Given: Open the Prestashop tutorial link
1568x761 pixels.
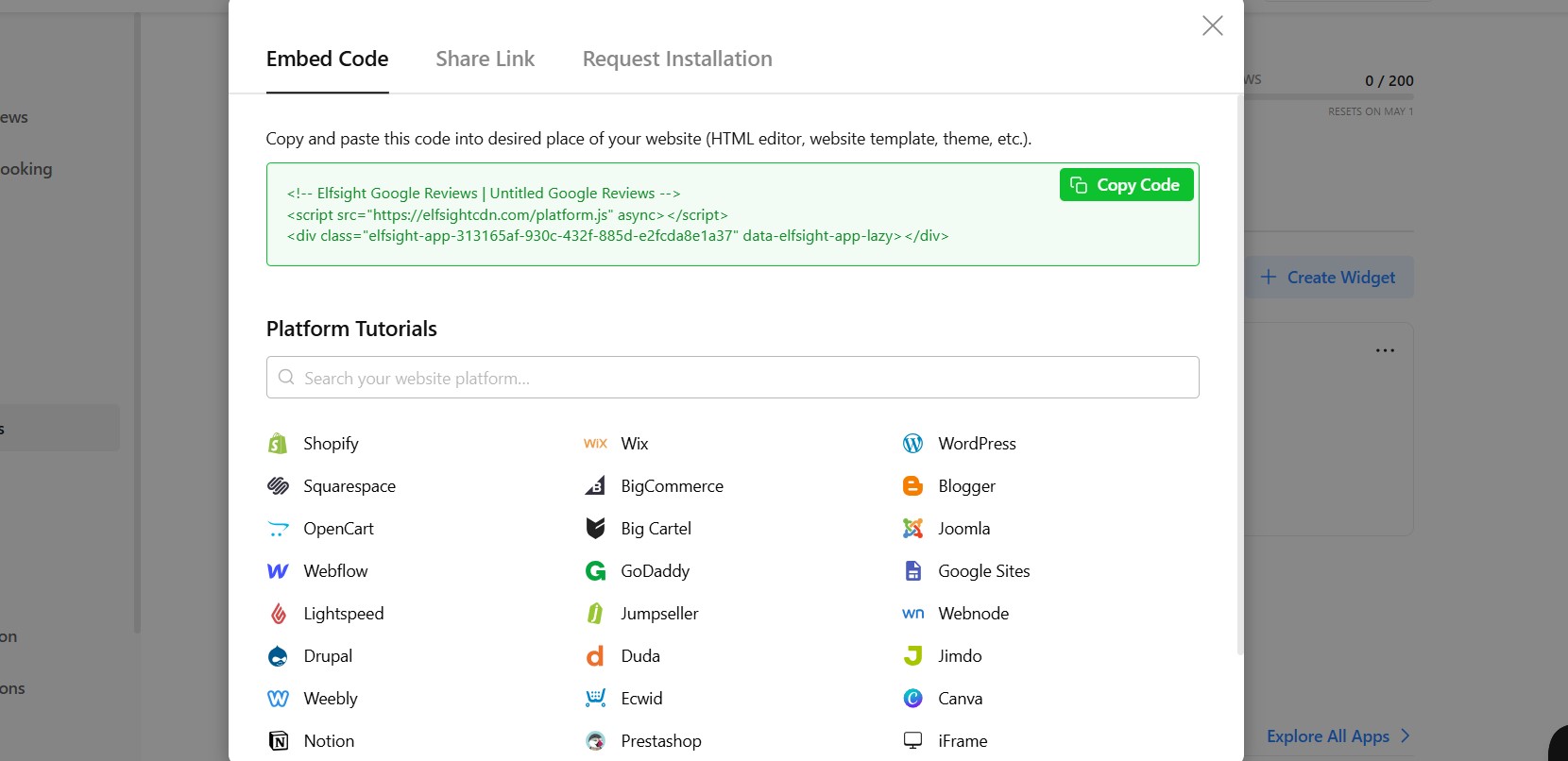Looking at the screenshot, I should tap(661, 741).
